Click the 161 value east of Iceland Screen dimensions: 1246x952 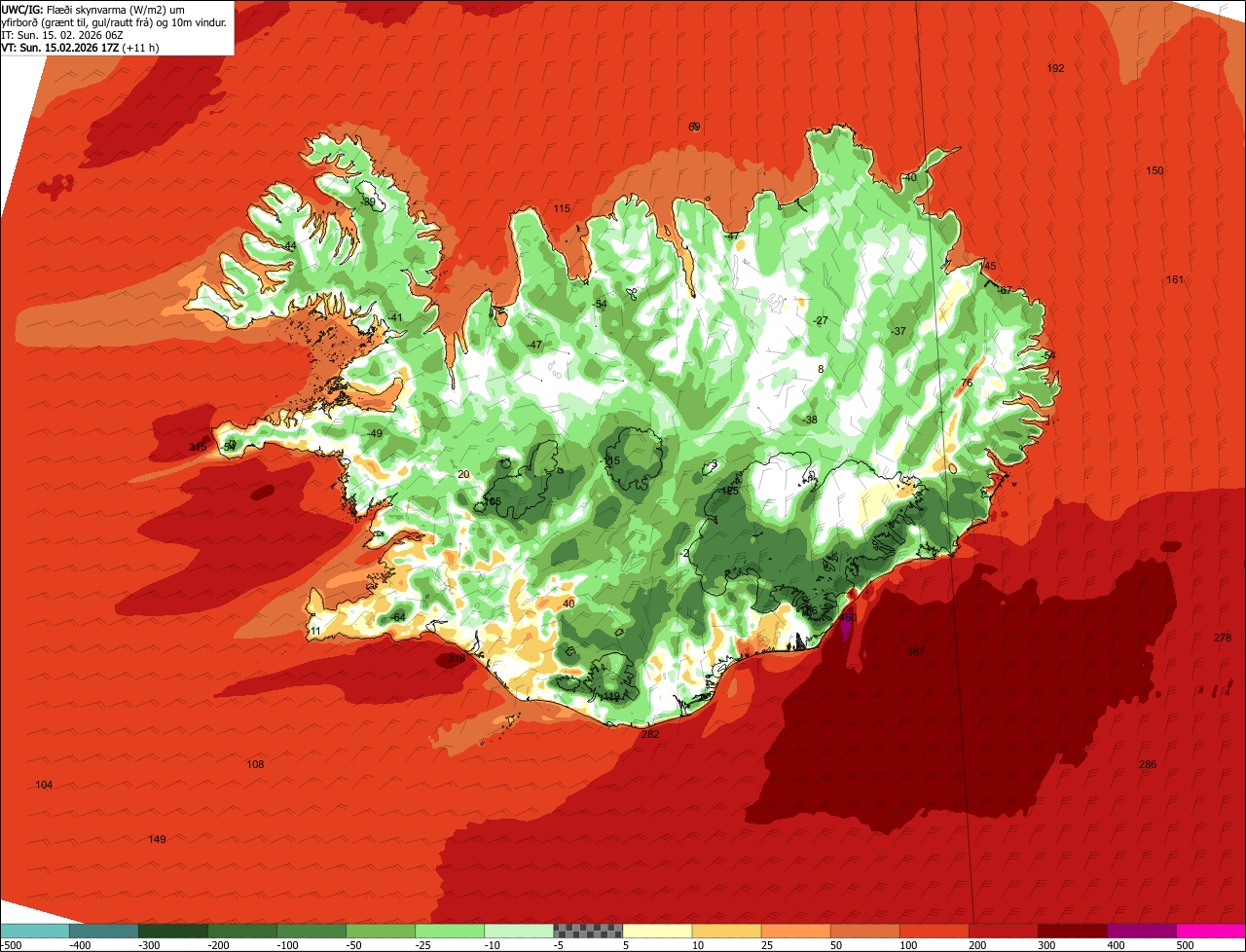(1175, 279)
